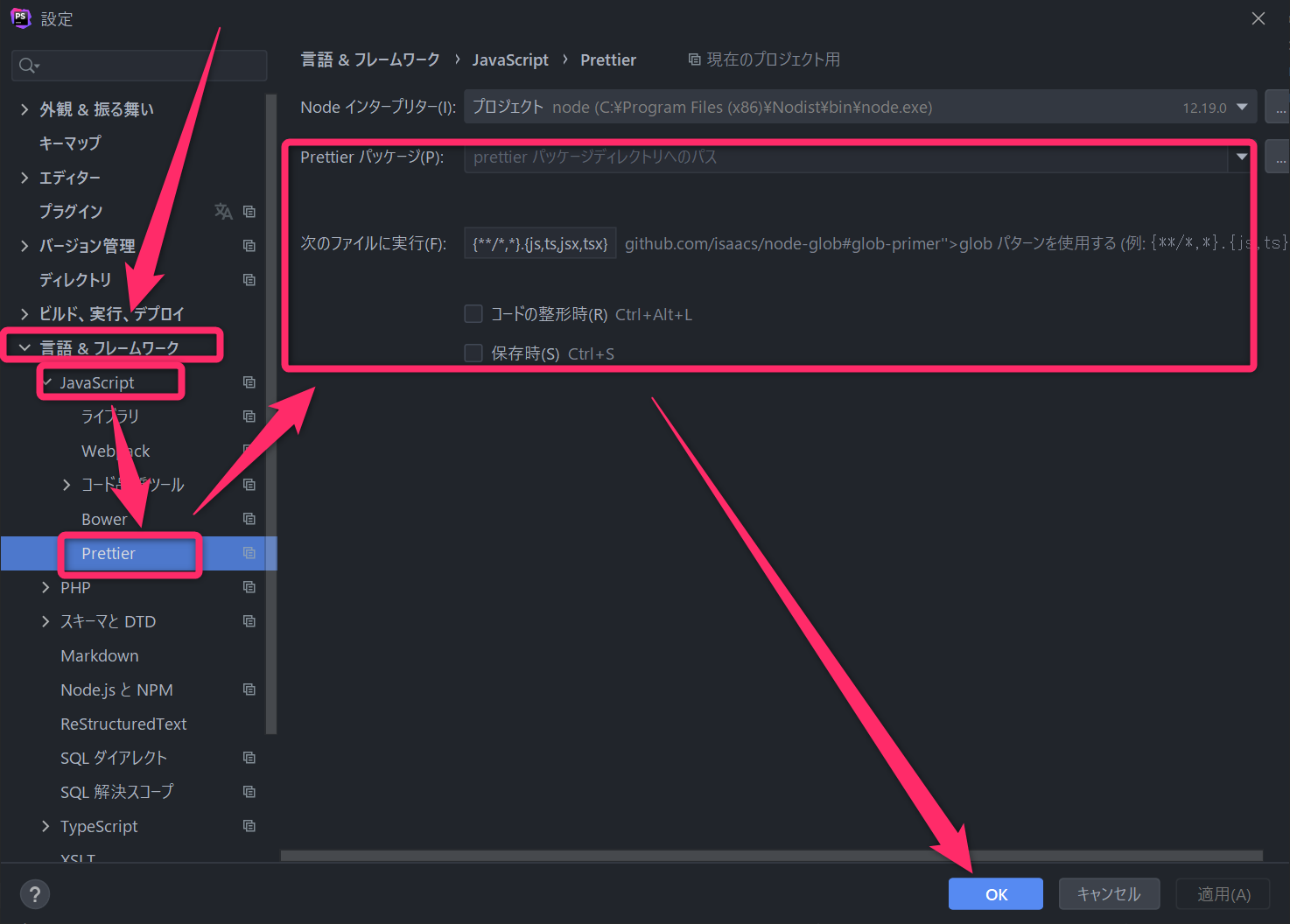
Task: Browse for Prettier package with ellipsis button
Action: 1278,157
